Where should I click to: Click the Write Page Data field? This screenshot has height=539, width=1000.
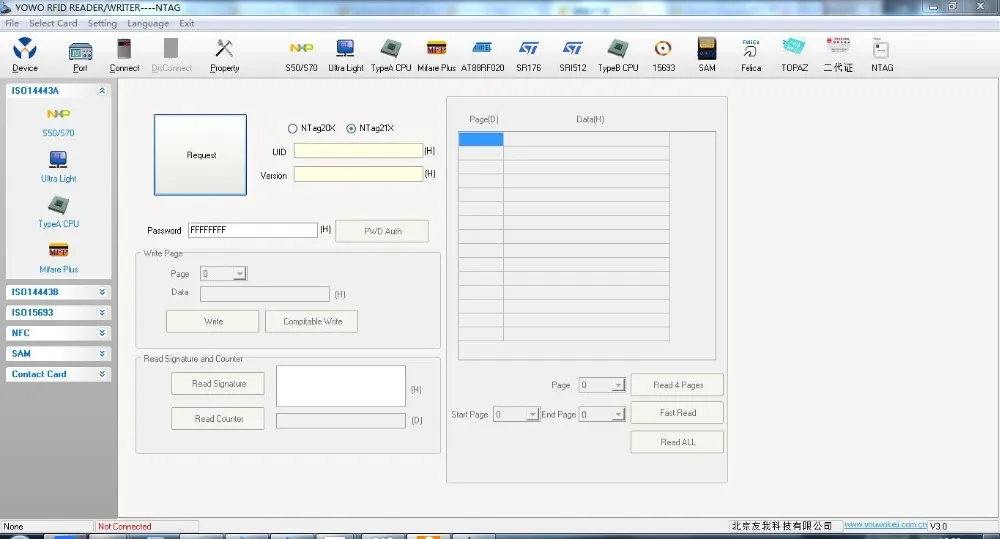(265, 293)
